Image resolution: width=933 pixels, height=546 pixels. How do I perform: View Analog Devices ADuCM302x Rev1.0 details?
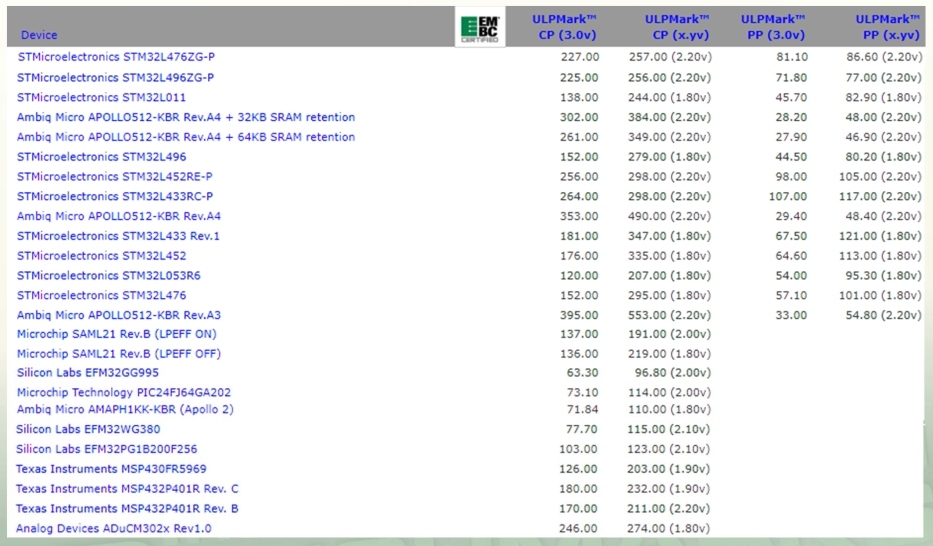[x=114, y=528]
